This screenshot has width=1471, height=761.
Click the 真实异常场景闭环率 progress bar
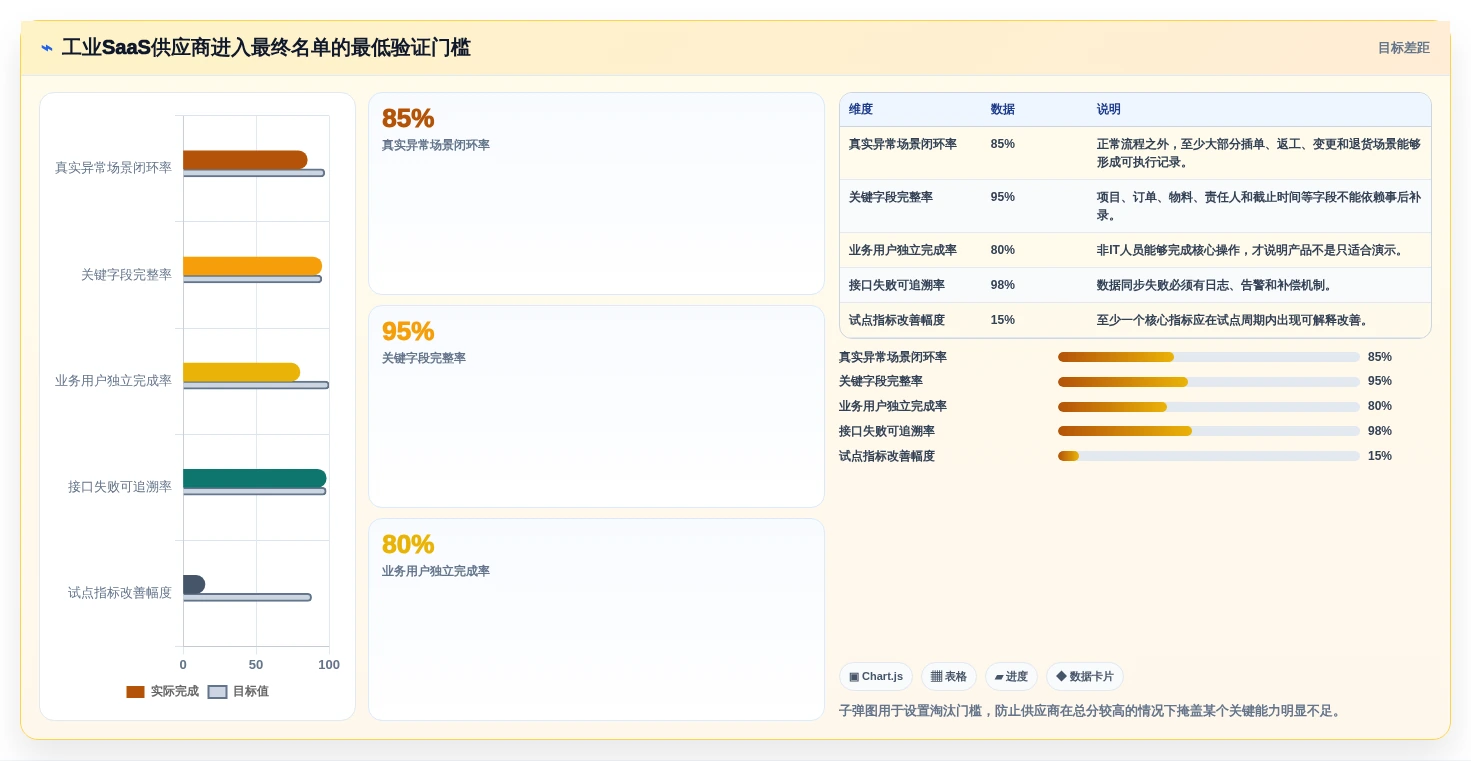coord(1209,357)
